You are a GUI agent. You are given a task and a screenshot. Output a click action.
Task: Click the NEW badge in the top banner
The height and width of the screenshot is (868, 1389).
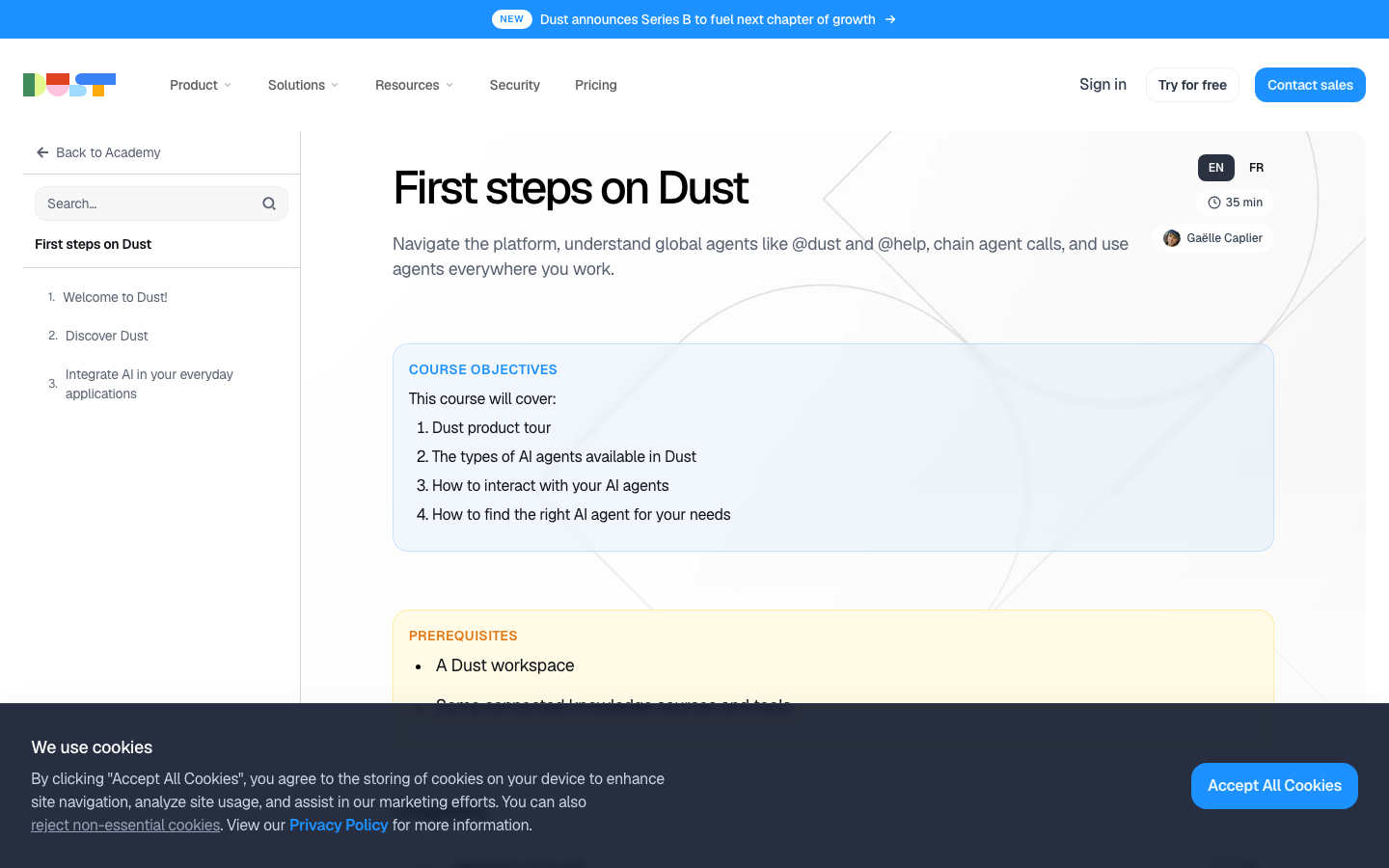point(512,19)
